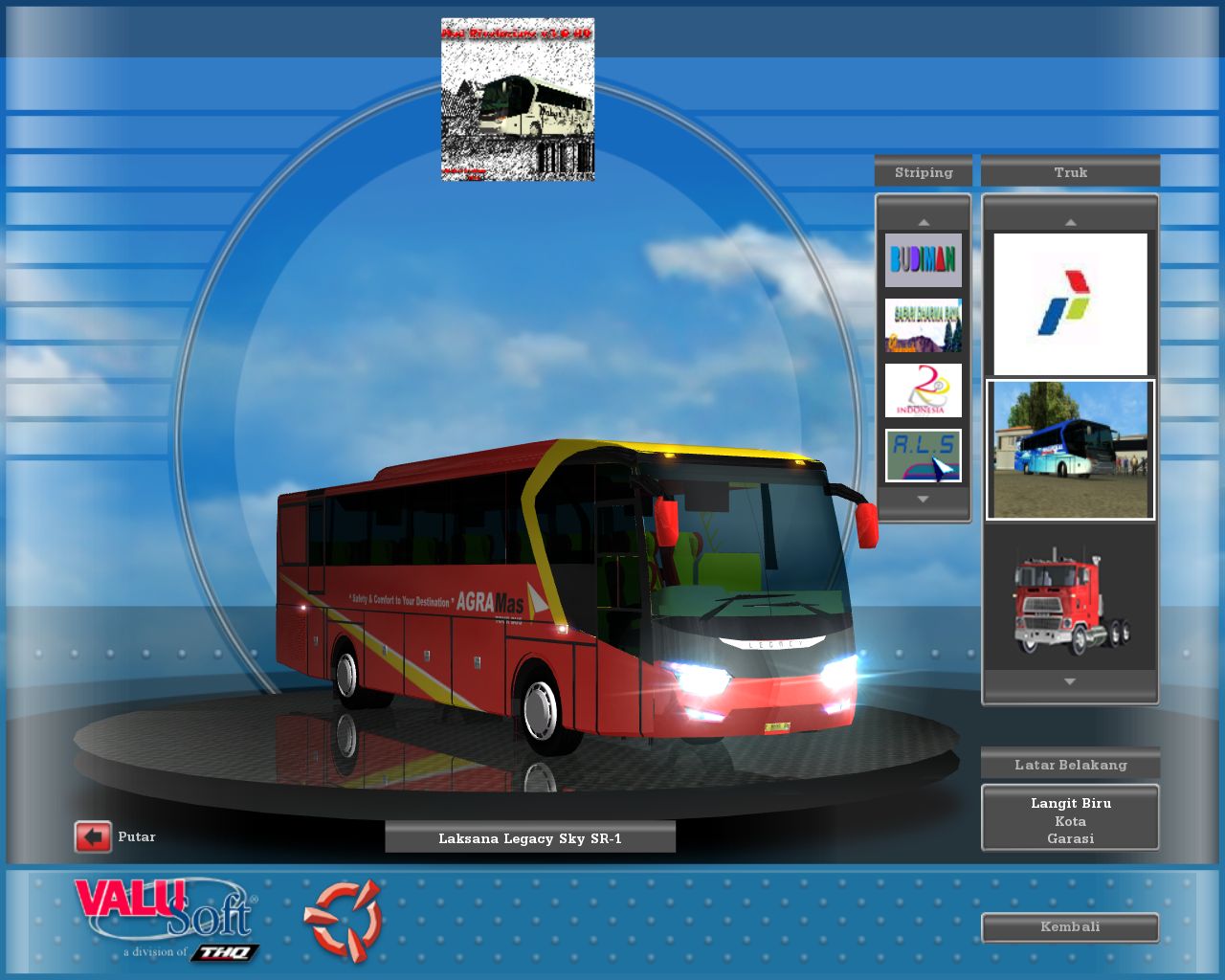Set background to Langit Biru
The height and width of the screenshot is (980, 1225).
point(1070,803)
